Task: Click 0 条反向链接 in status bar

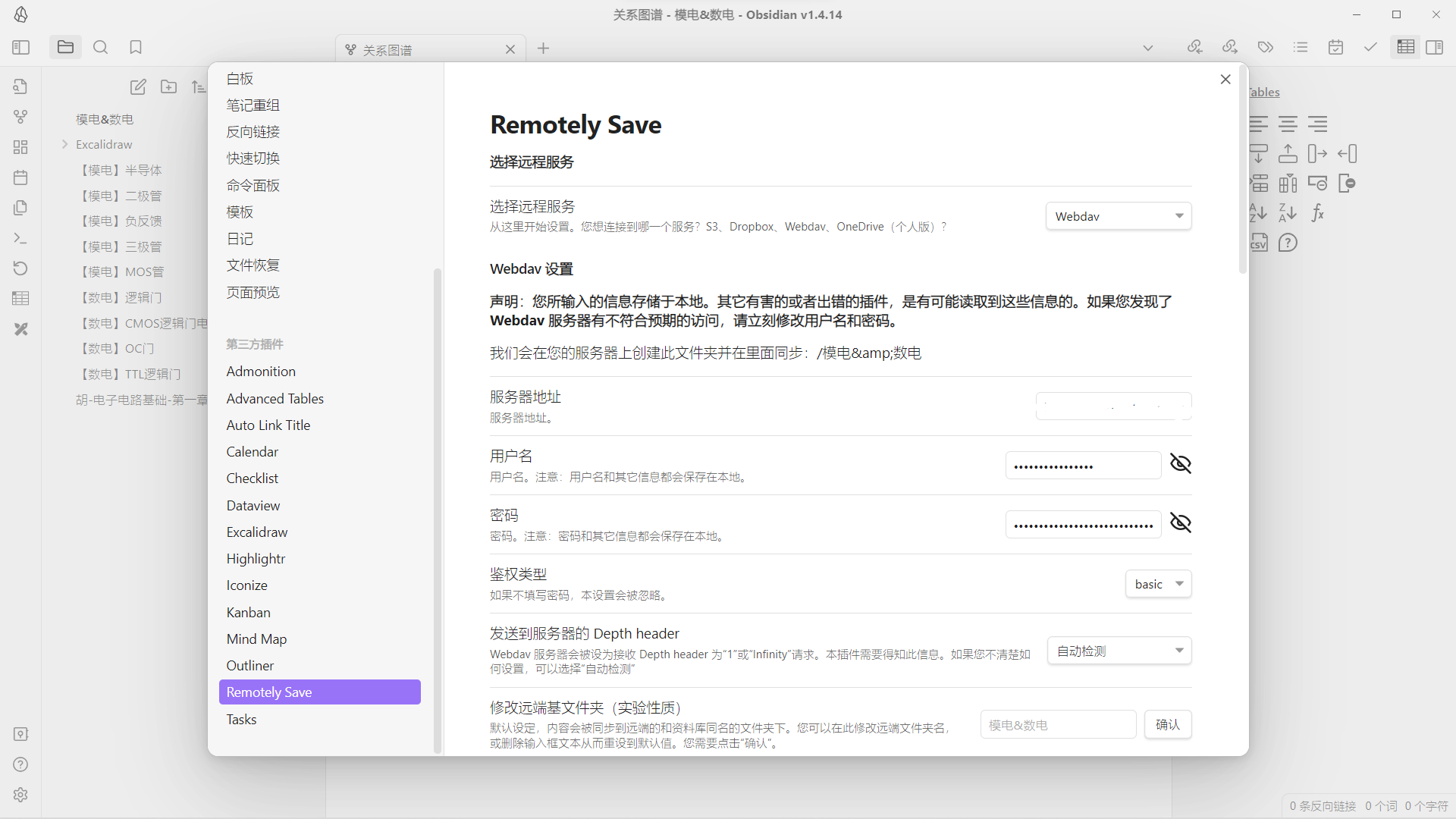Action: click(1323, 806)
